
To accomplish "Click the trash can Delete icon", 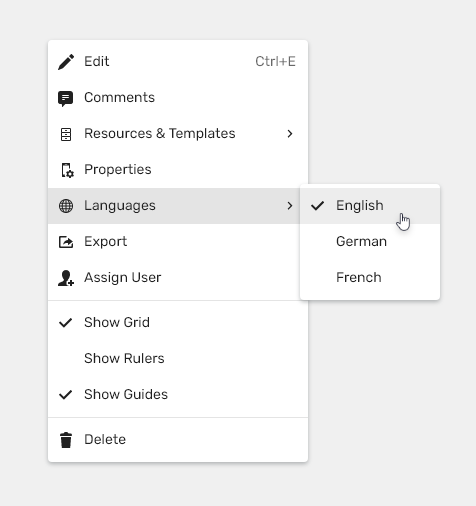I will click(66, 440).
